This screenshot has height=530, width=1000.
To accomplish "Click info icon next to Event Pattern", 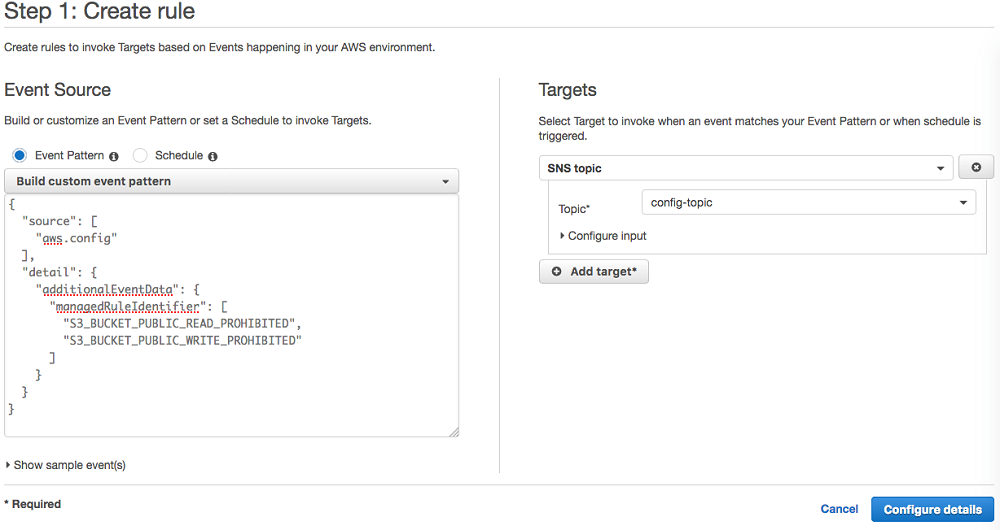I will 114,156.
